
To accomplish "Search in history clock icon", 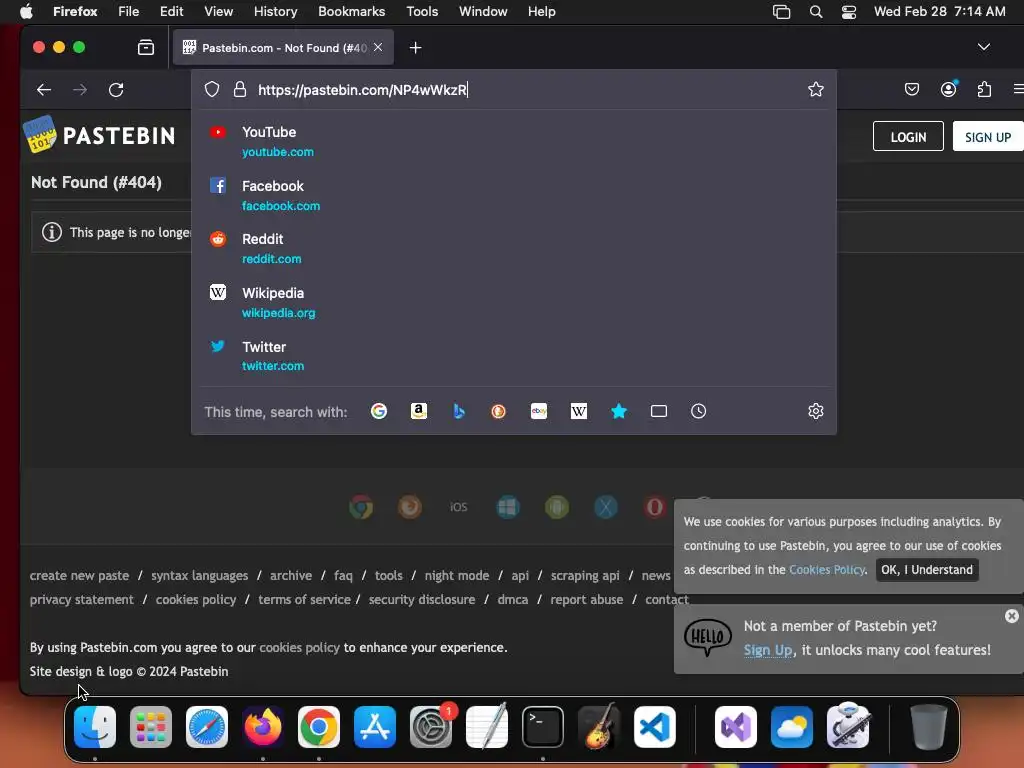I will 698,411.
